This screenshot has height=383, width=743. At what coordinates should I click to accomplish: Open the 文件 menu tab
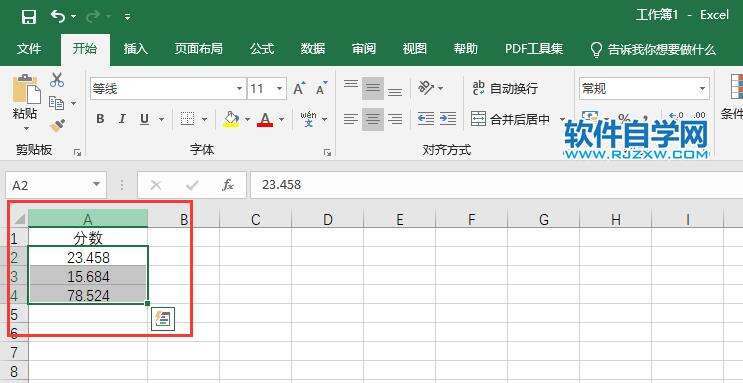[29, 49]
